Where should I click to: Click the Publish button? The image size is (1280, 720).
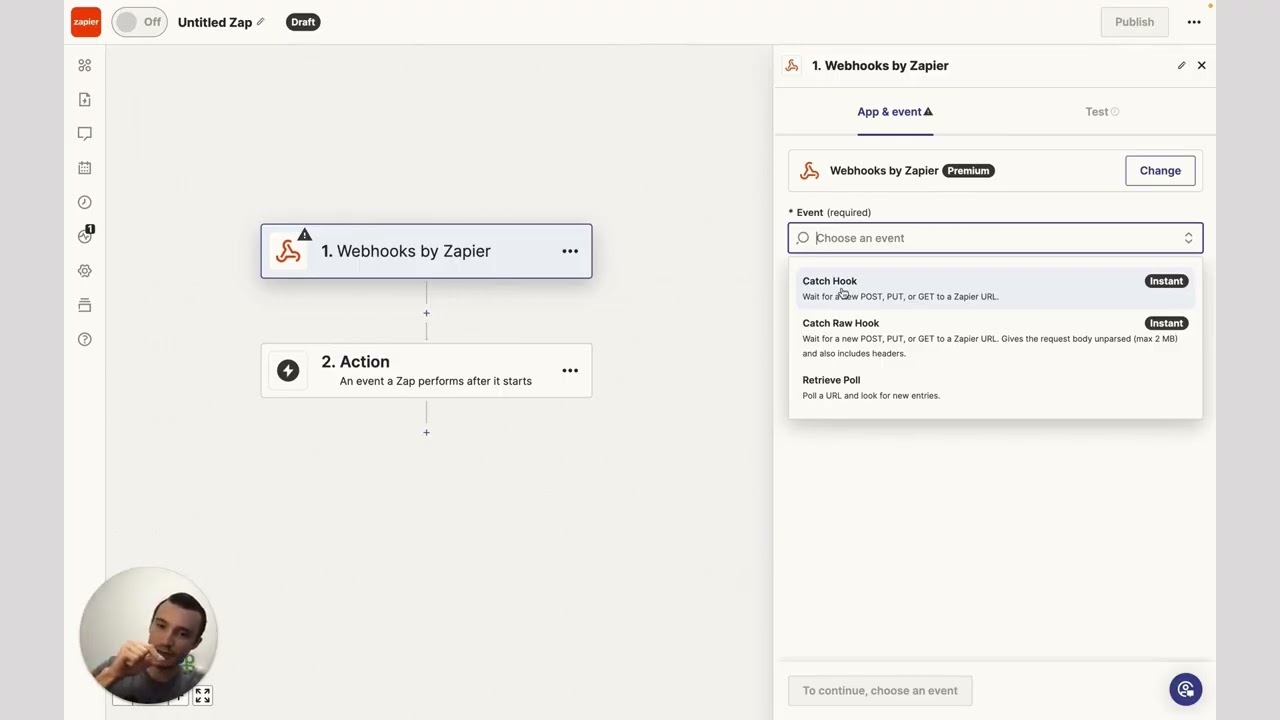1134,22
